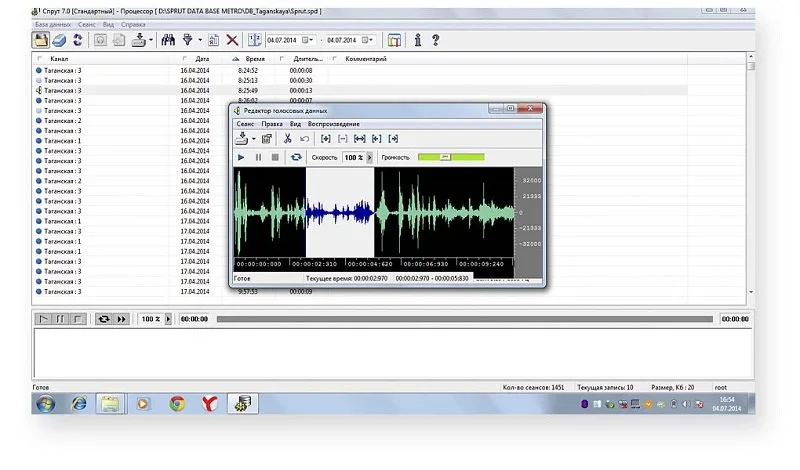800x470 pixels.
Task: Click the binoculars search icon in main toolbar
Action: (168, 40)
